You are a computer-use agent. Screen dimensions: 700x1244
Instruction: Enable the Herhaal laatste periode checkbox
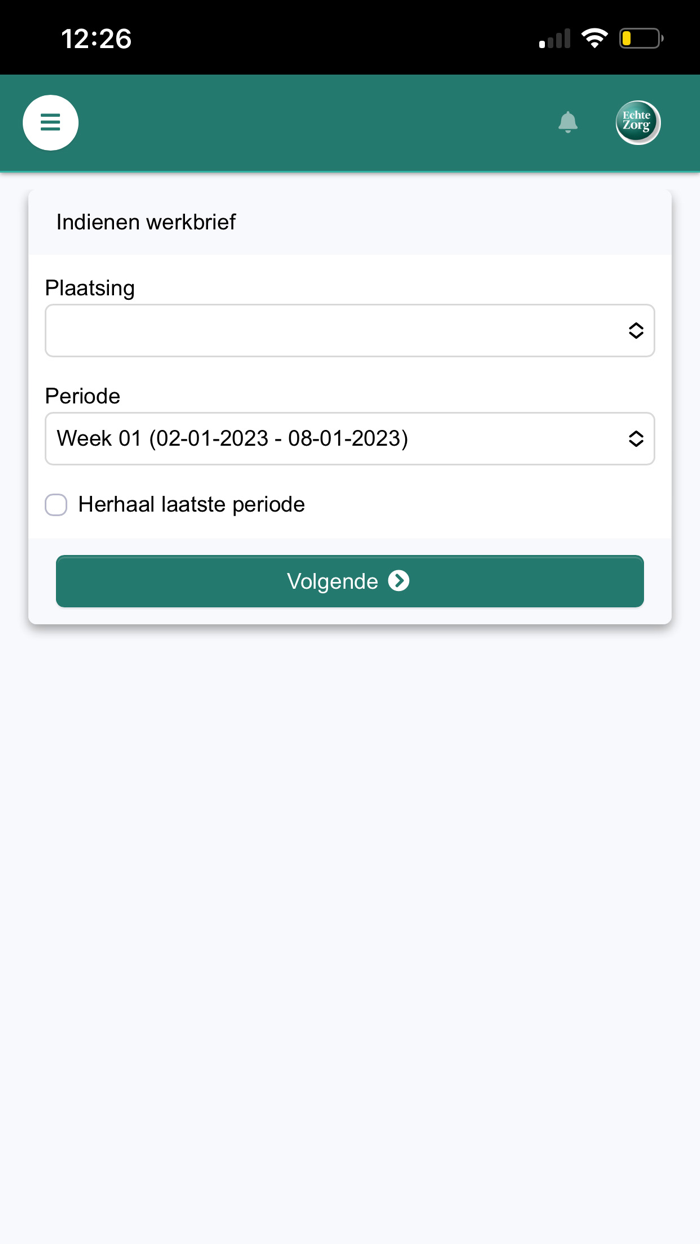point(56,505)
